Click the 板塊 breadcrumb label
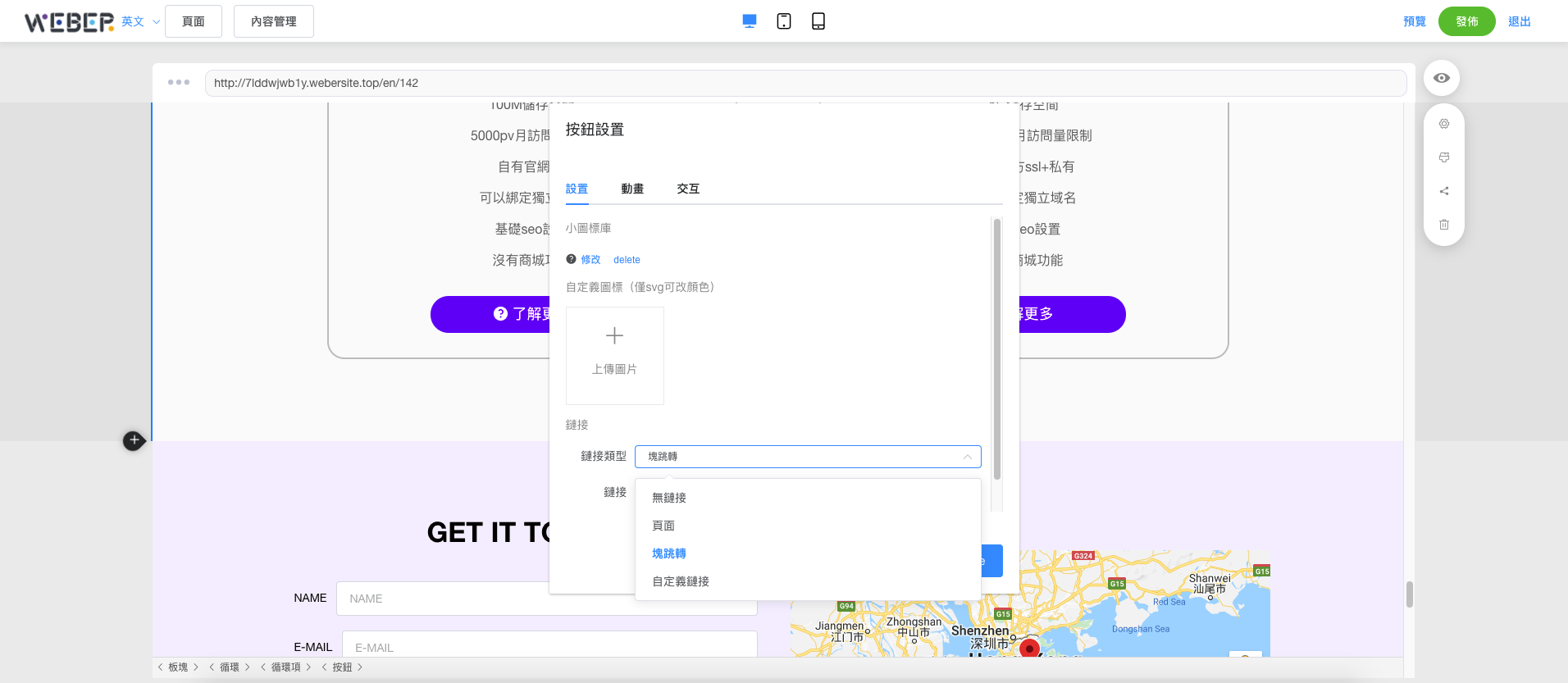 pyautogui.click(x=178, y=667)
